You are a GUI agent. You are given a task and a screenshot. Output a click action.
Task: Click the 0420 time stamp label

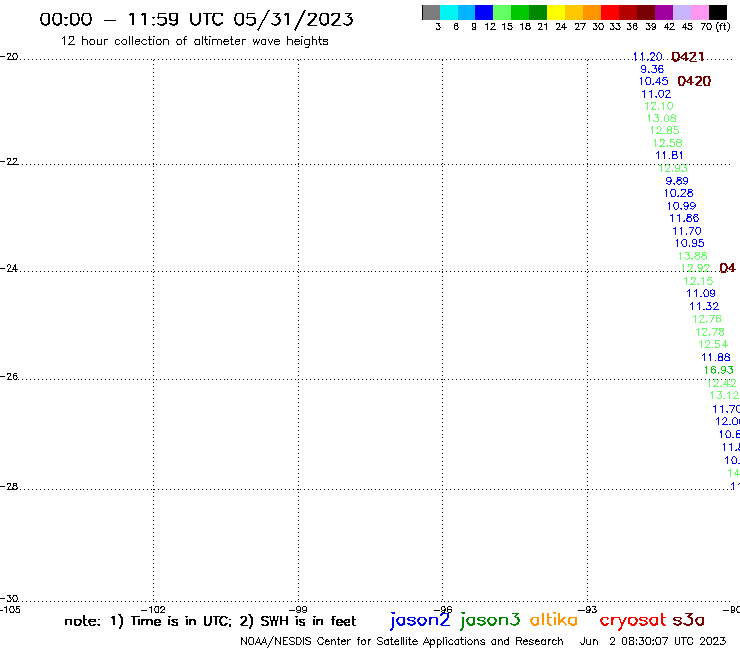tap(694, 81)
